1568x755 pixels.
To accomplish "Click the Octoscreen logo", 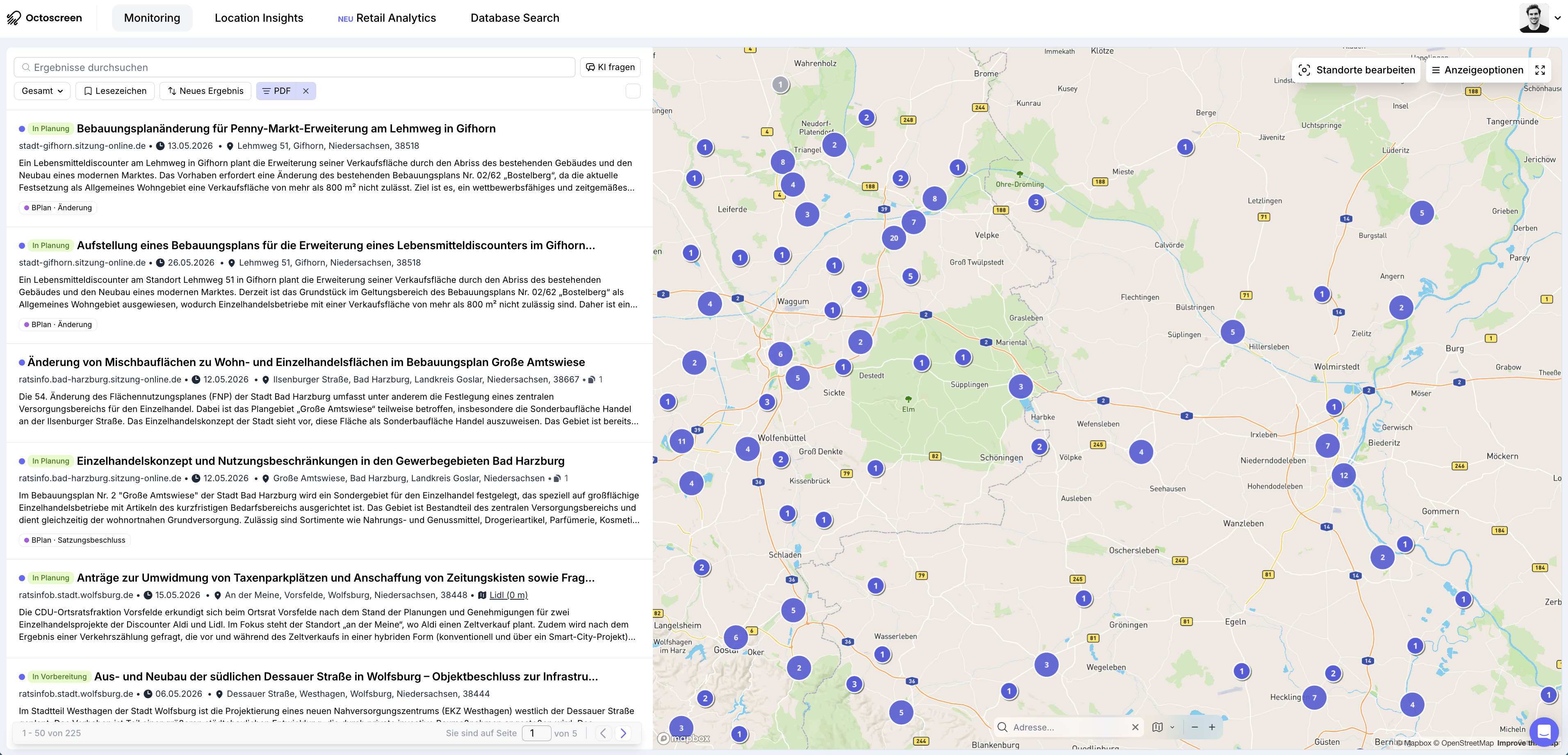I will pos(44,18).
